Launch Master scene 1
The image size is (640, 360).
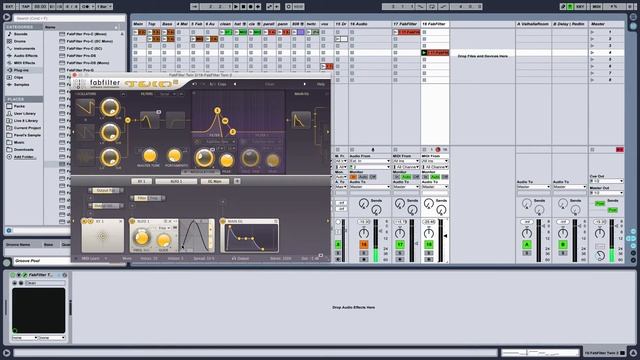point(593,32)
